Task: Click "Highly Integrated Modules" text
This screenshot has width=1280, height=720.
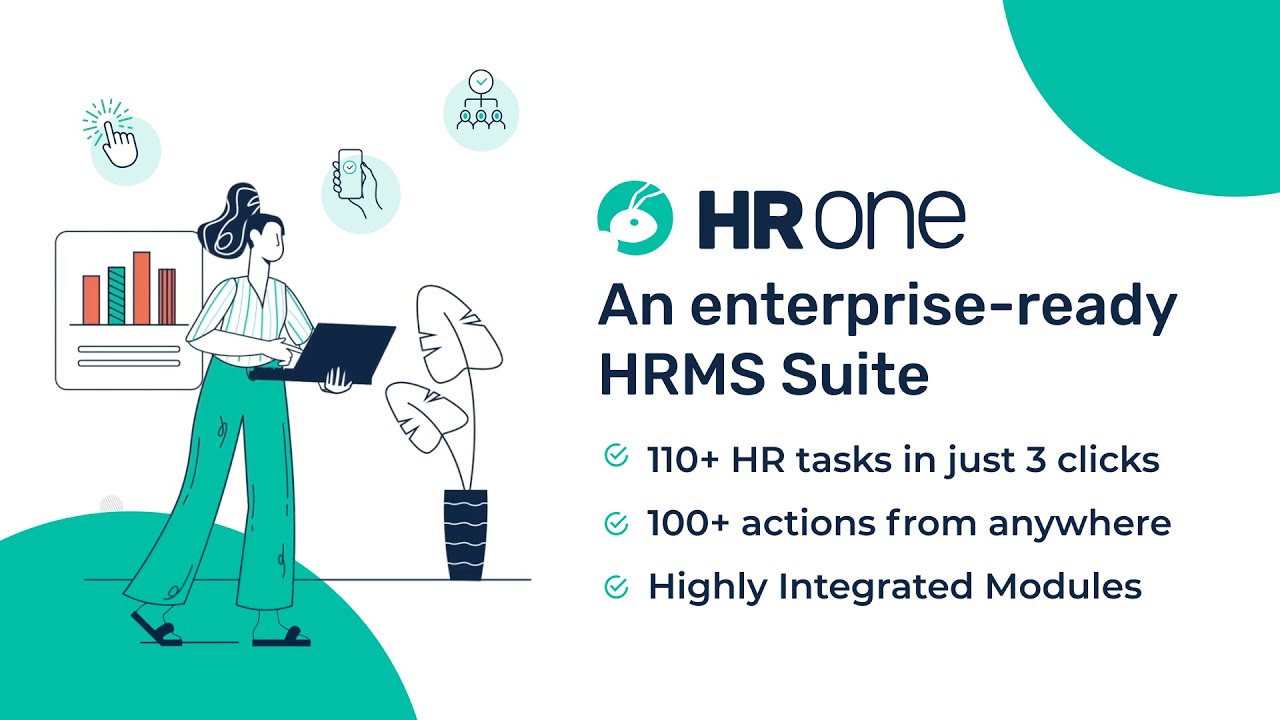Action: point(895,587)
